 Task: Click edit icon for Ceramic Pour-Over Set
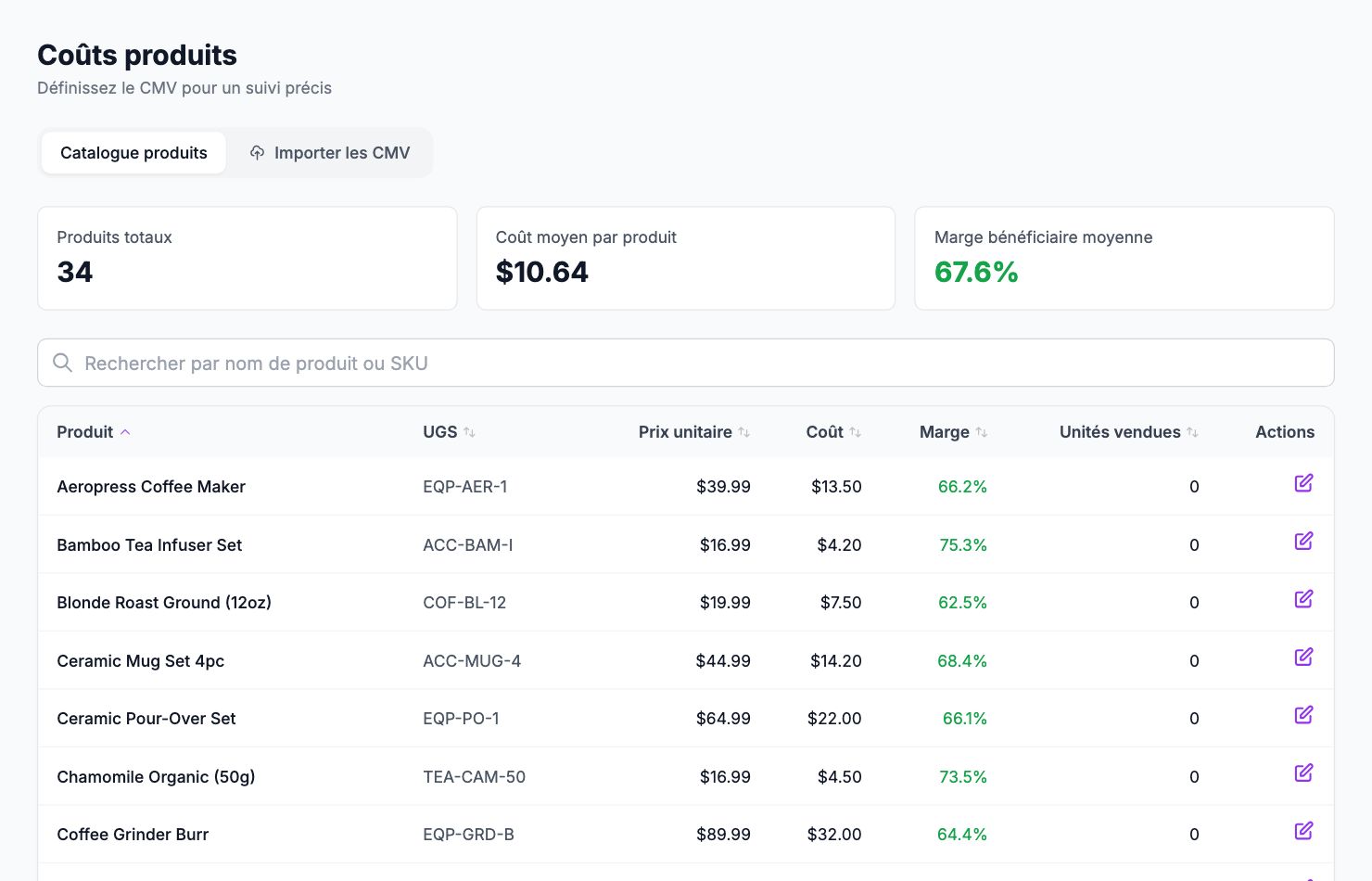[x=1303, y=715]
